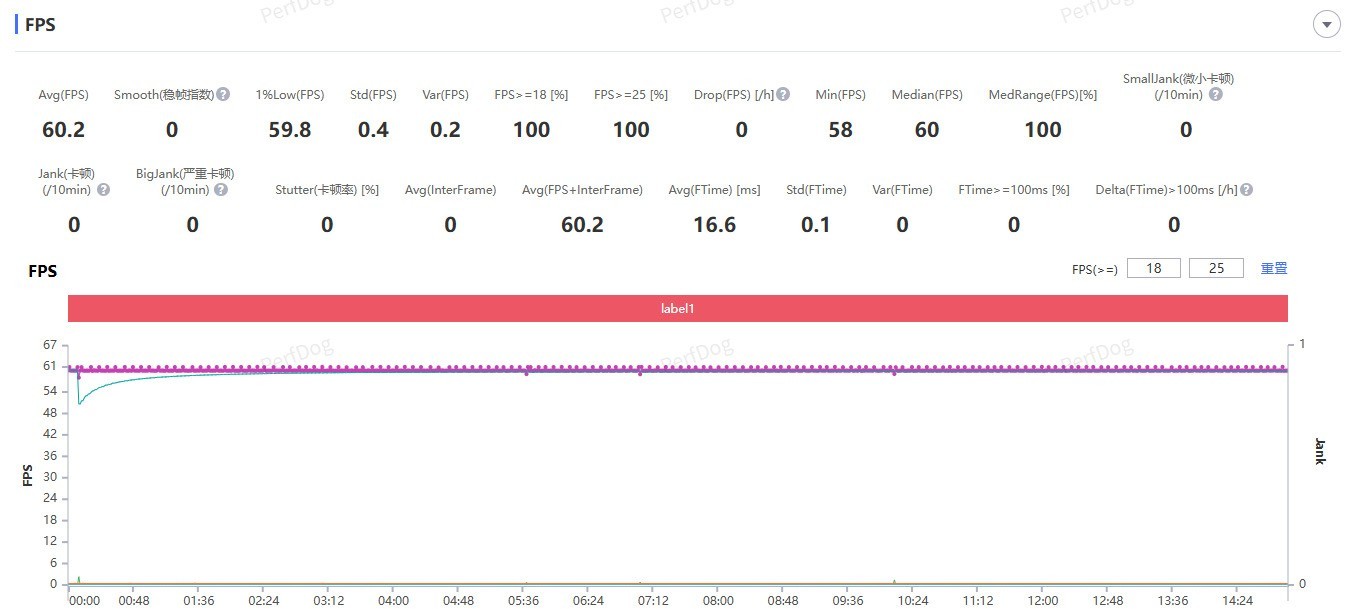Click the 07:12 tick on the time axis
Screen dimensions: 1352x609
pos(653,601)
